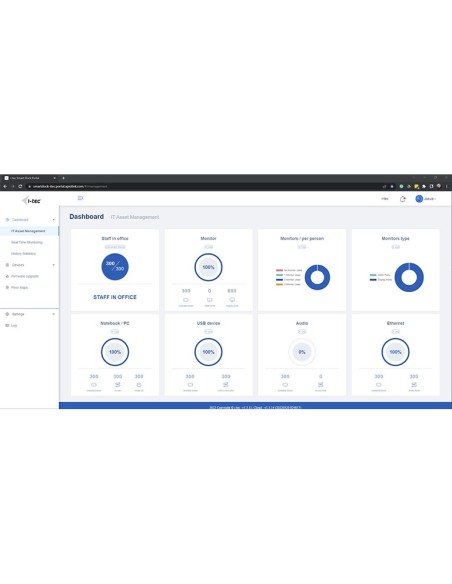
Task: Click the badge under Monitors type title
Action: tap(395, 247)
